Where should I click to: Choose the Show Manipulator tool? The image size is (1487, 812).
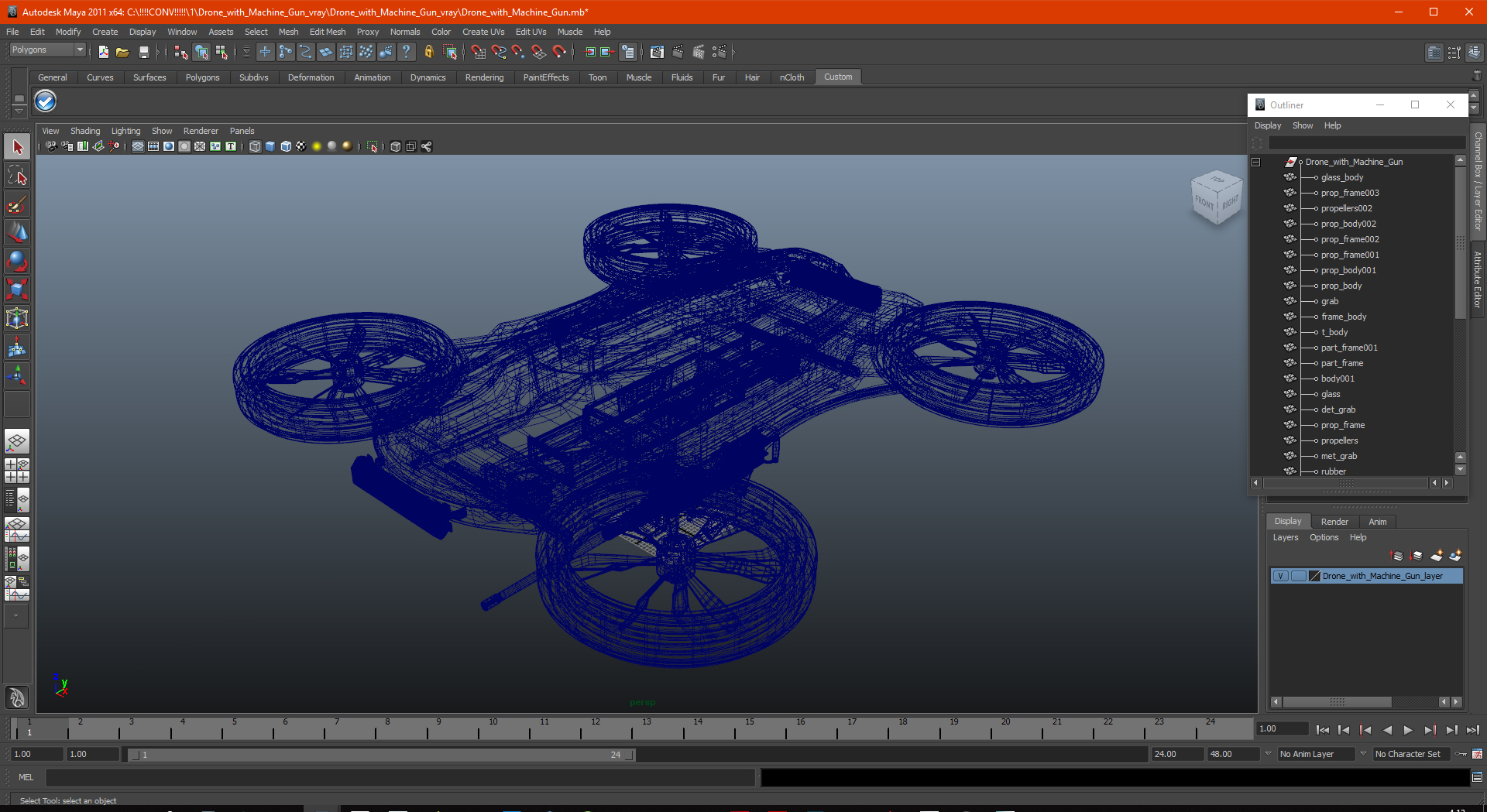(17, 376)
